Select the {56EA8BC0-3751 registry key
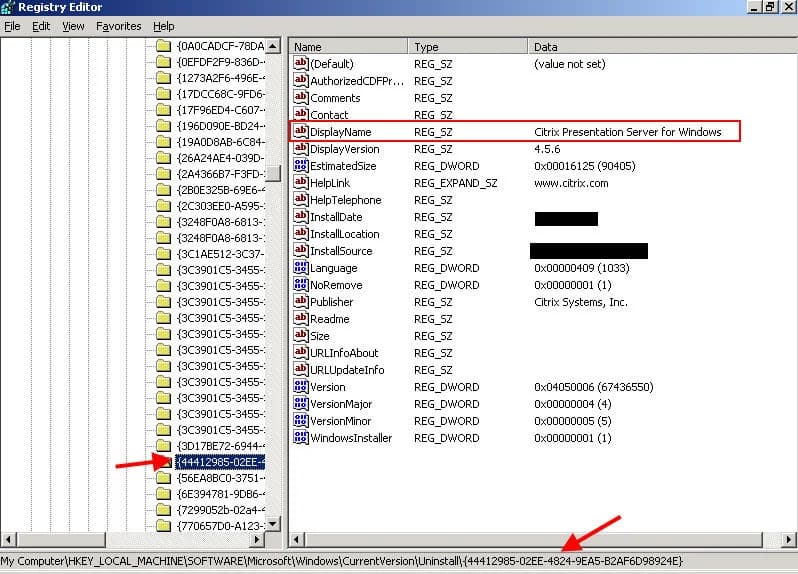Image resolution: width=798 pixels, height=574 pixels. (x=221, y=478)
